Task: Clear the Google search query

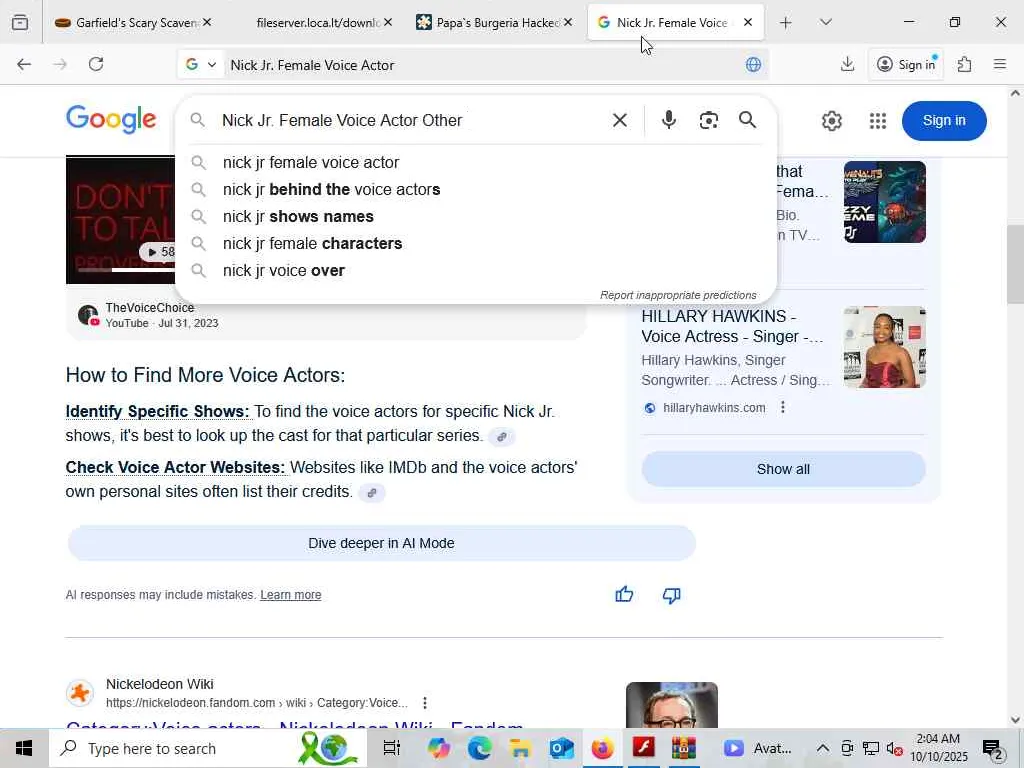Action: [620, 120]
